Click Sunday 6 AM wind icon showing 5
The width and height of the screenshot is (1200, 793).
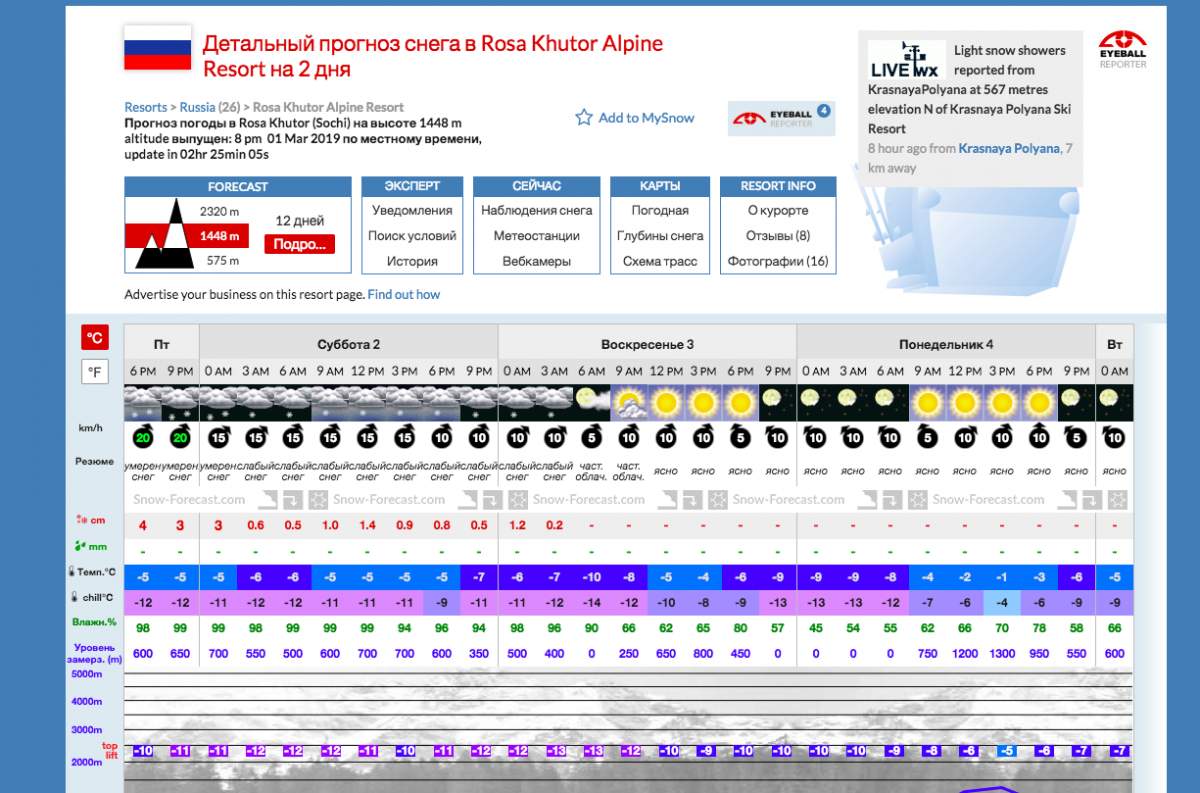point(591,437)
